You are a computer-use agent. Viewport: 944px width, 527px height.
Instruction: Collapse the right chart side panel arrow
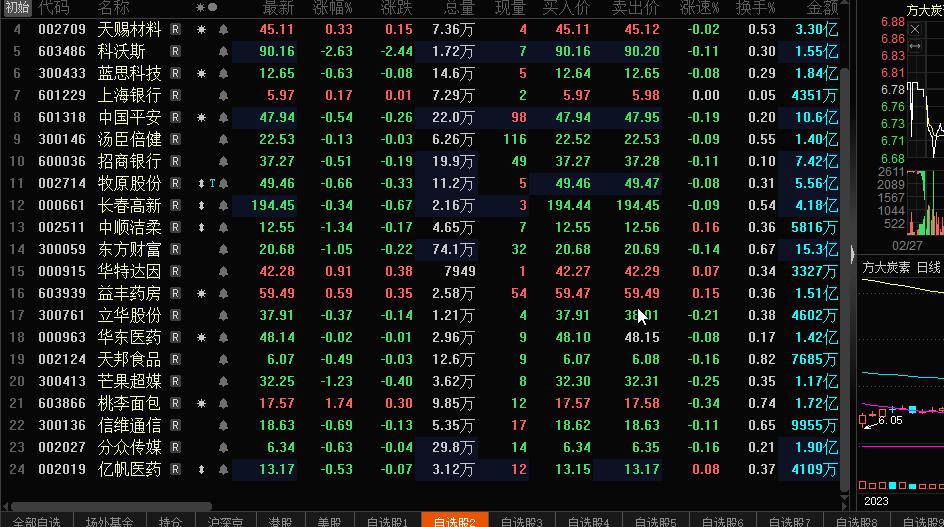pyautogui.click(x=852, y=255)
